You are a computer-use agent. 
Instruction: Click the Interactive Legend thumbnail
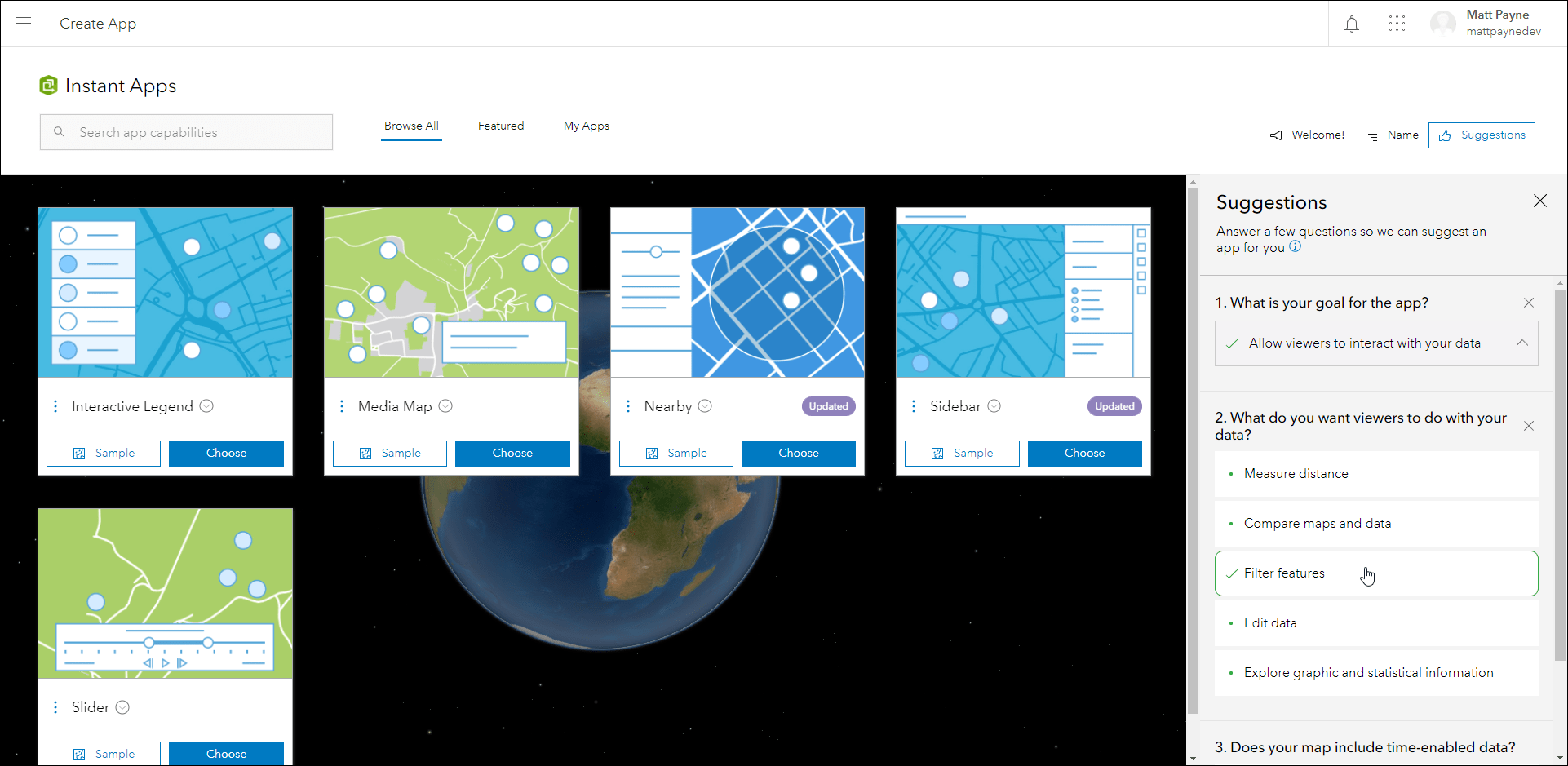pos(165,292)
